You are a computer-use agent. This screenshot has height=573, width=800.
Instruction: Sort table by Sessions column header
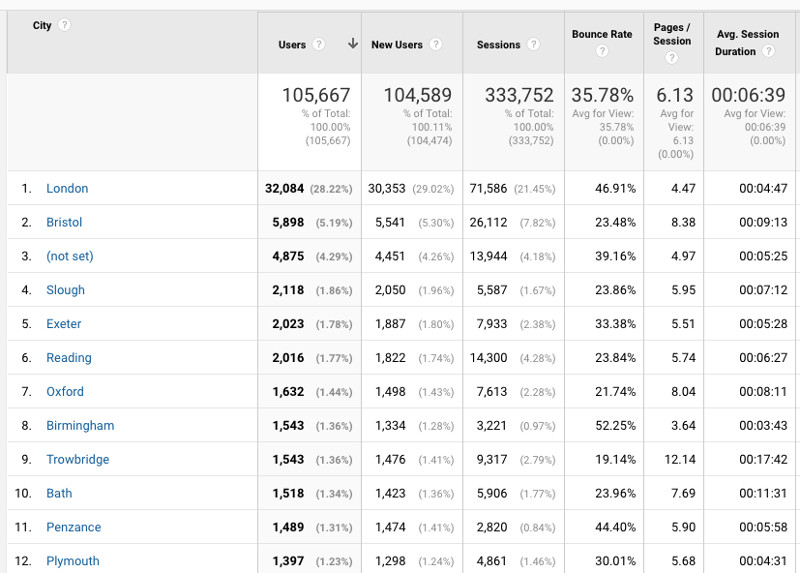click(498, 45)
